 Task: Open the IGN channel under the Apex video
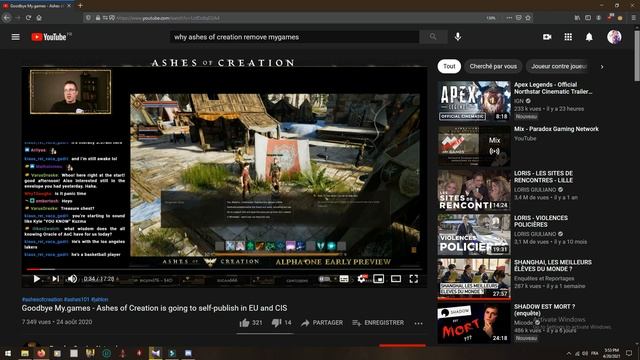tap(519, 101)
